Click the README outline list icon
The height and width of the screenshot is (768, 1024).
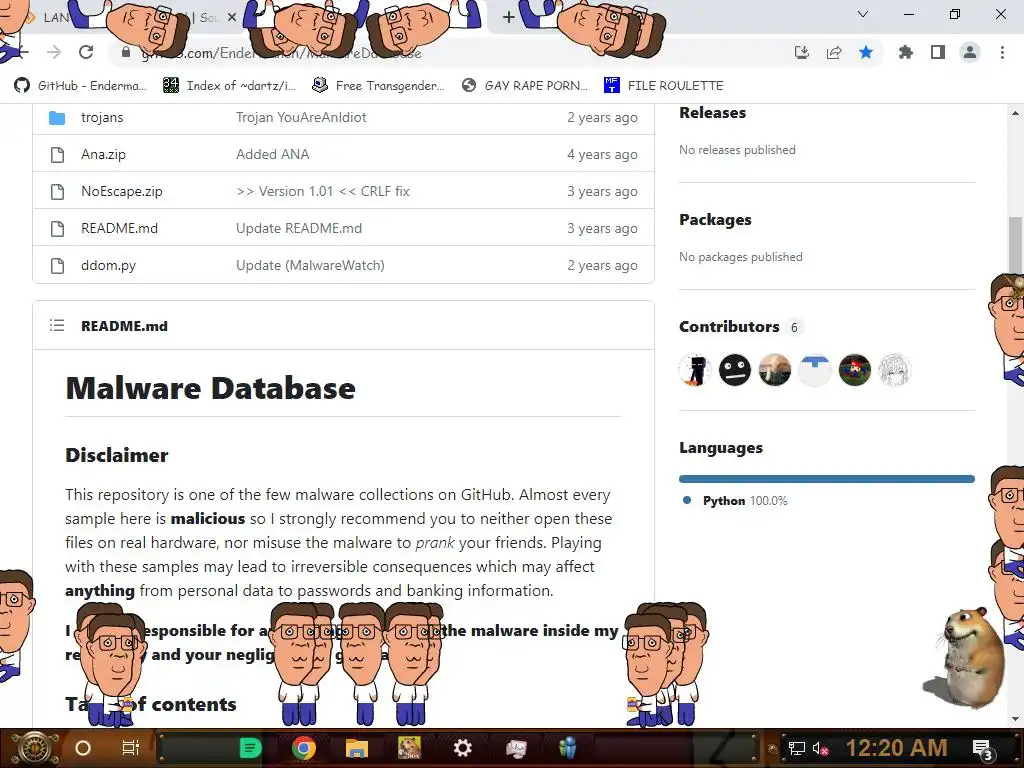[x=57, y=325]
